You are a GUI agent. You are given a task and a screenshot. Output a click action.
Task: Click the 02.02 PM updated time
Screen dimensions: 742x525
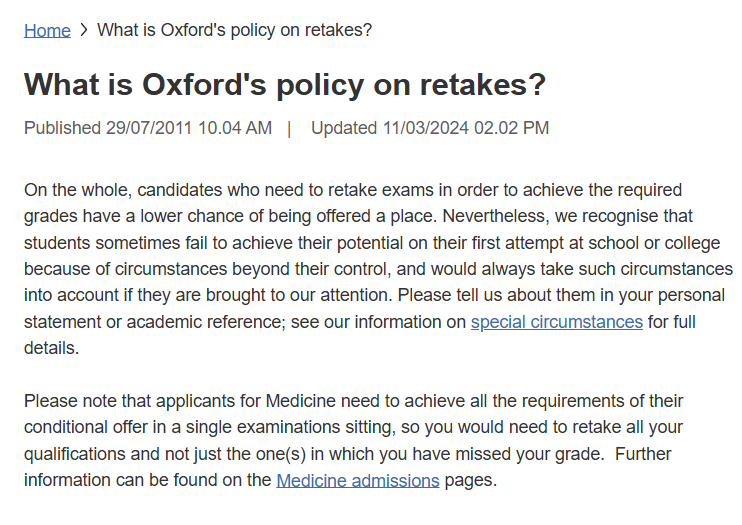pos(512,128)
